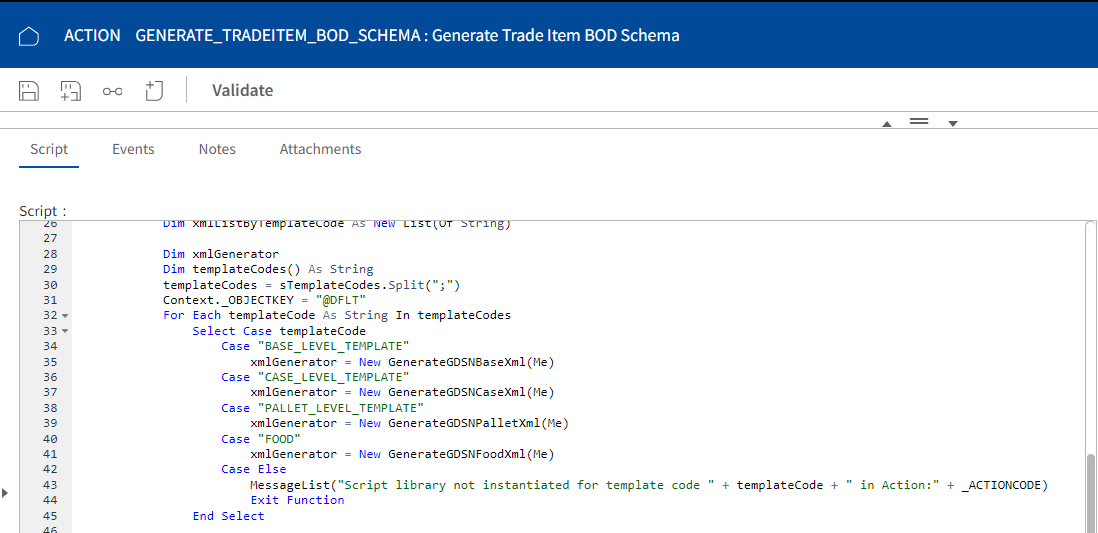Click the "PALLET_LEVEL_TEMPLATE" case string
1098x533 pixels.
coord(340,408)
